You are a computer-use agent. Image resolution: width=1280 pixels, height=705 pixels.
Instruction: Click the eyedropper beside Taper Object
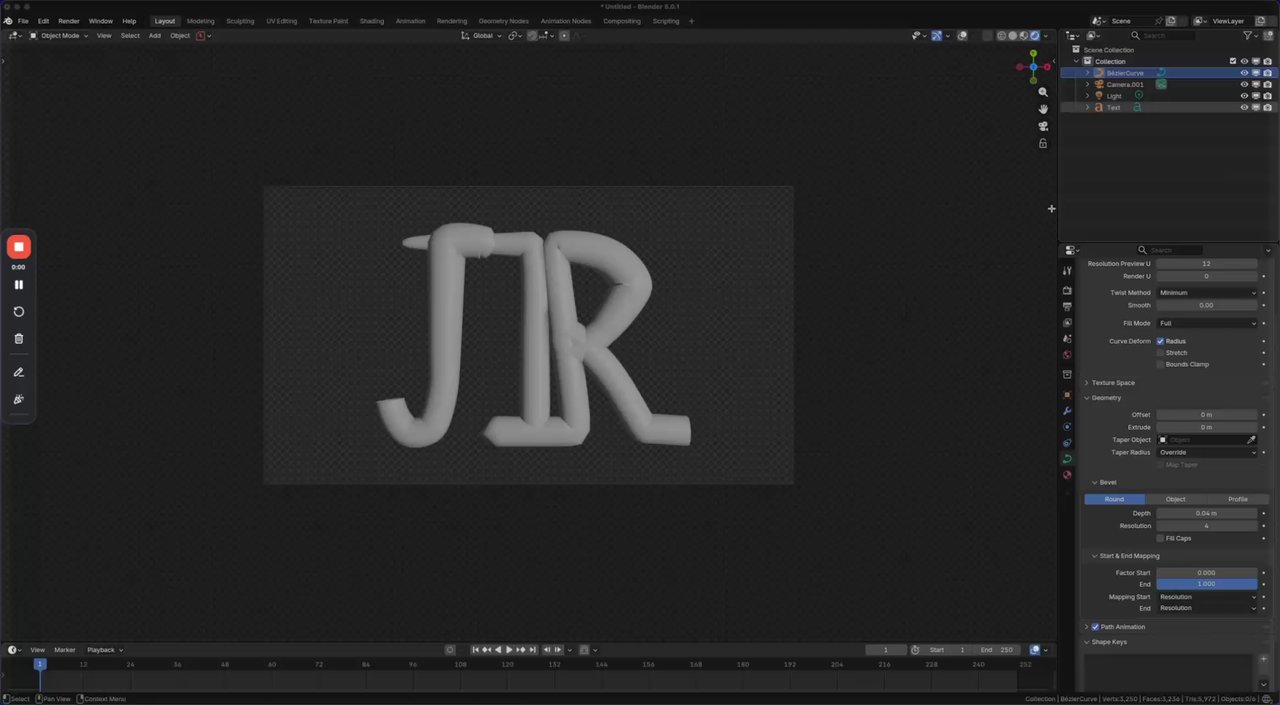click(x=1251, y=440)
